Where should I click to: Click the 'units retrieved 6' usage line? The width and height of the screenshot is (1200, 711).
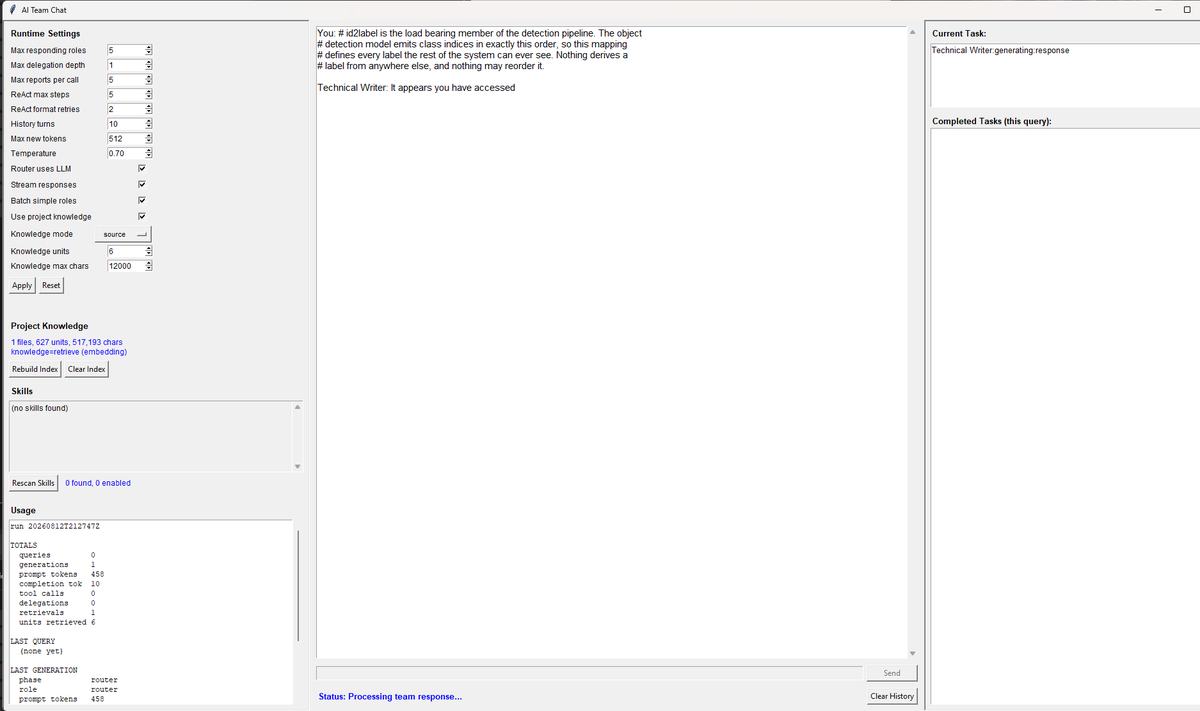point(58,622)
